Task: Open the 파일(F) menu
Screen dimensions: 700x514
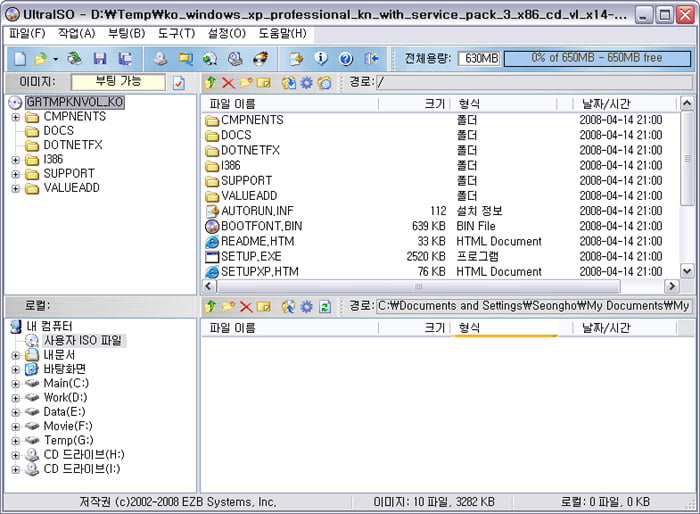Action: tap(27, 33)
